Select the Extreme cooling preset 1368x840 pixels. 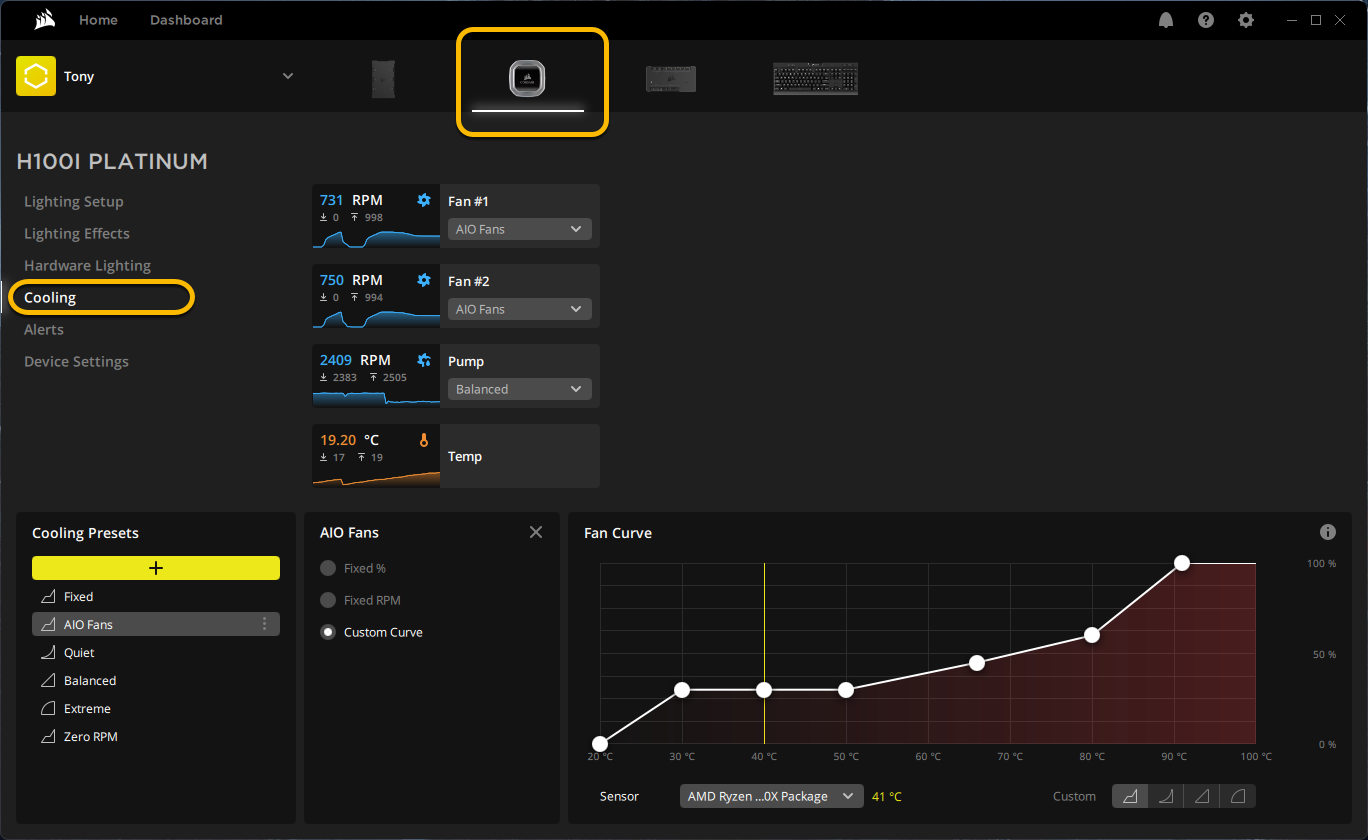(x=156, y=708)
